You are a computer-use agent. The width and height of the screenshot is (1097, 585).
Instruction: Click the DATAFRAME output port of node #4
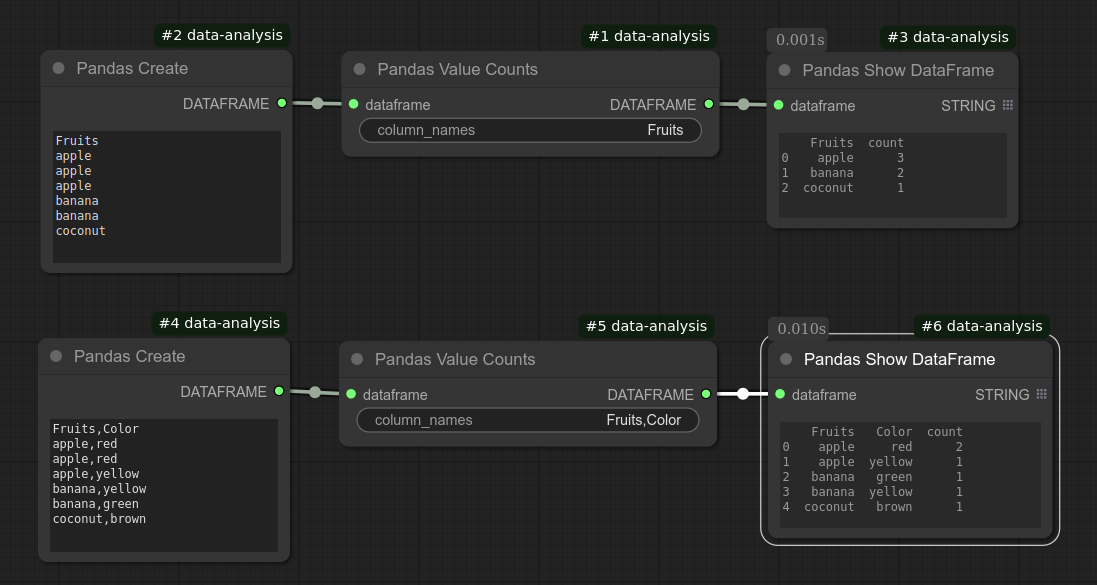pos(278,391)
